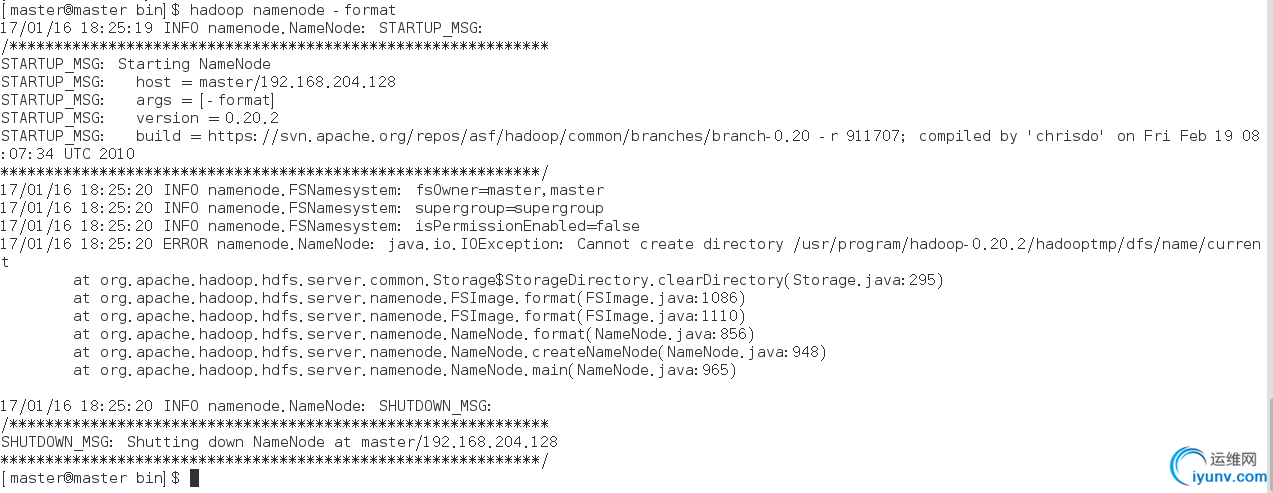
Task: Click the NameNode.main stack trace line
Action: pyautogui.click(x=405, y=370)
